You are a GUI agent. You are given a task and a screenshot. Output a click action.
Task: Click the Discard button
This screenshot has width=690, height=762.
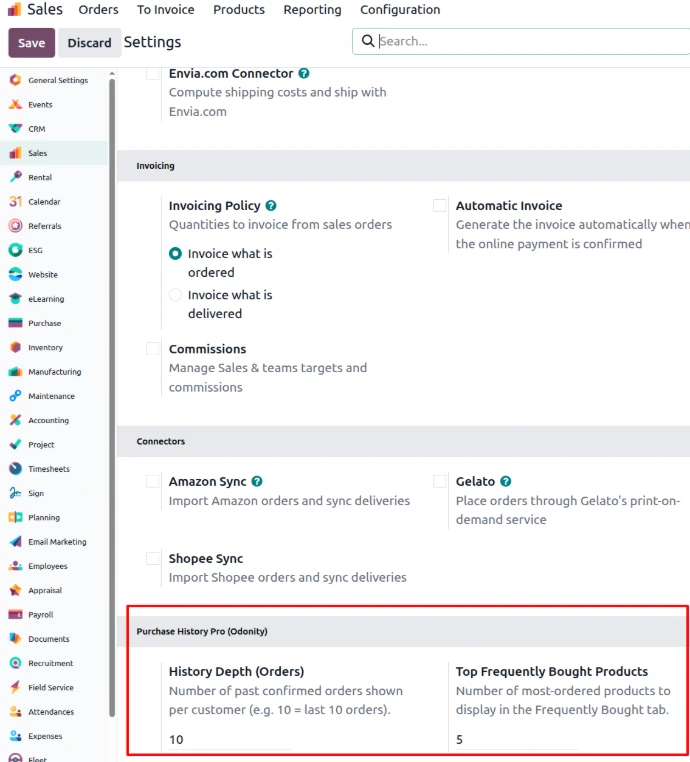click(90, 43)
